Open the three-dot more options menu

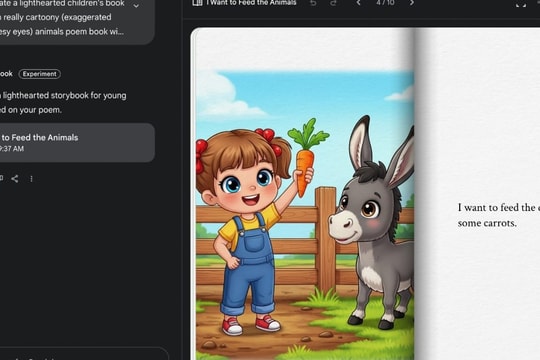click(x=31, y=179)
